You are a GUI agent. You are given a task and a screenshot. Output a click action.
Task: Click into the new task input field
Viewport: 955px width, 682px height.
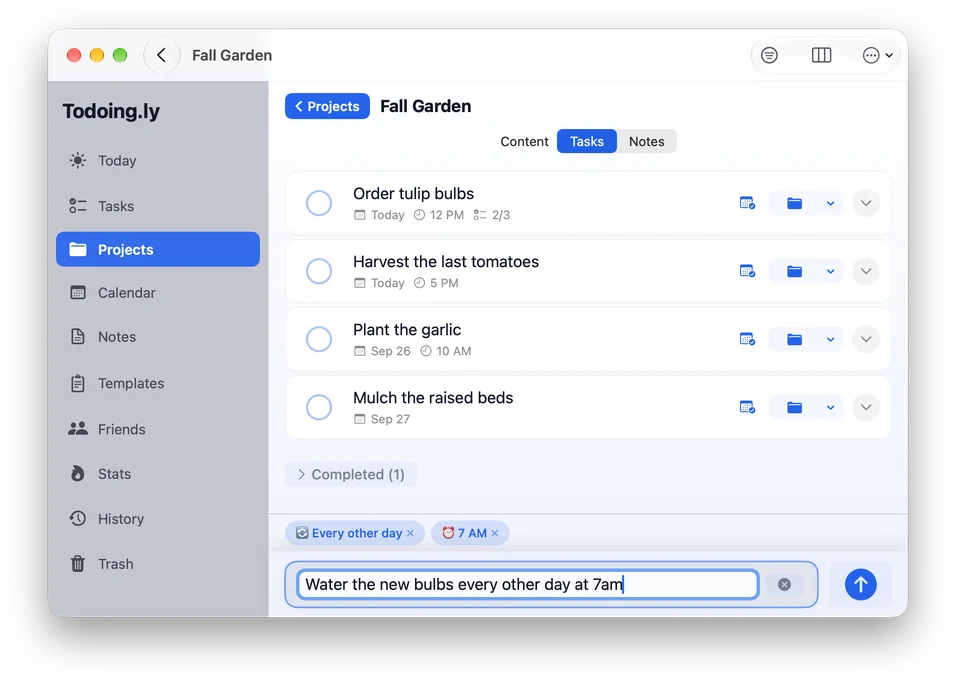(x=527, y=585)
